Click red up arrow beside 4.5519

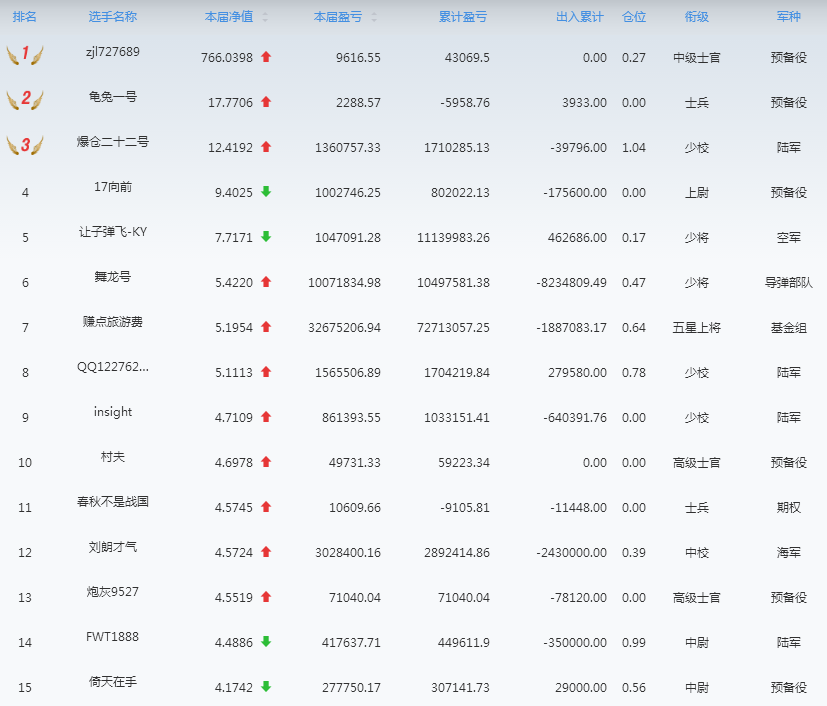point(266,597)
